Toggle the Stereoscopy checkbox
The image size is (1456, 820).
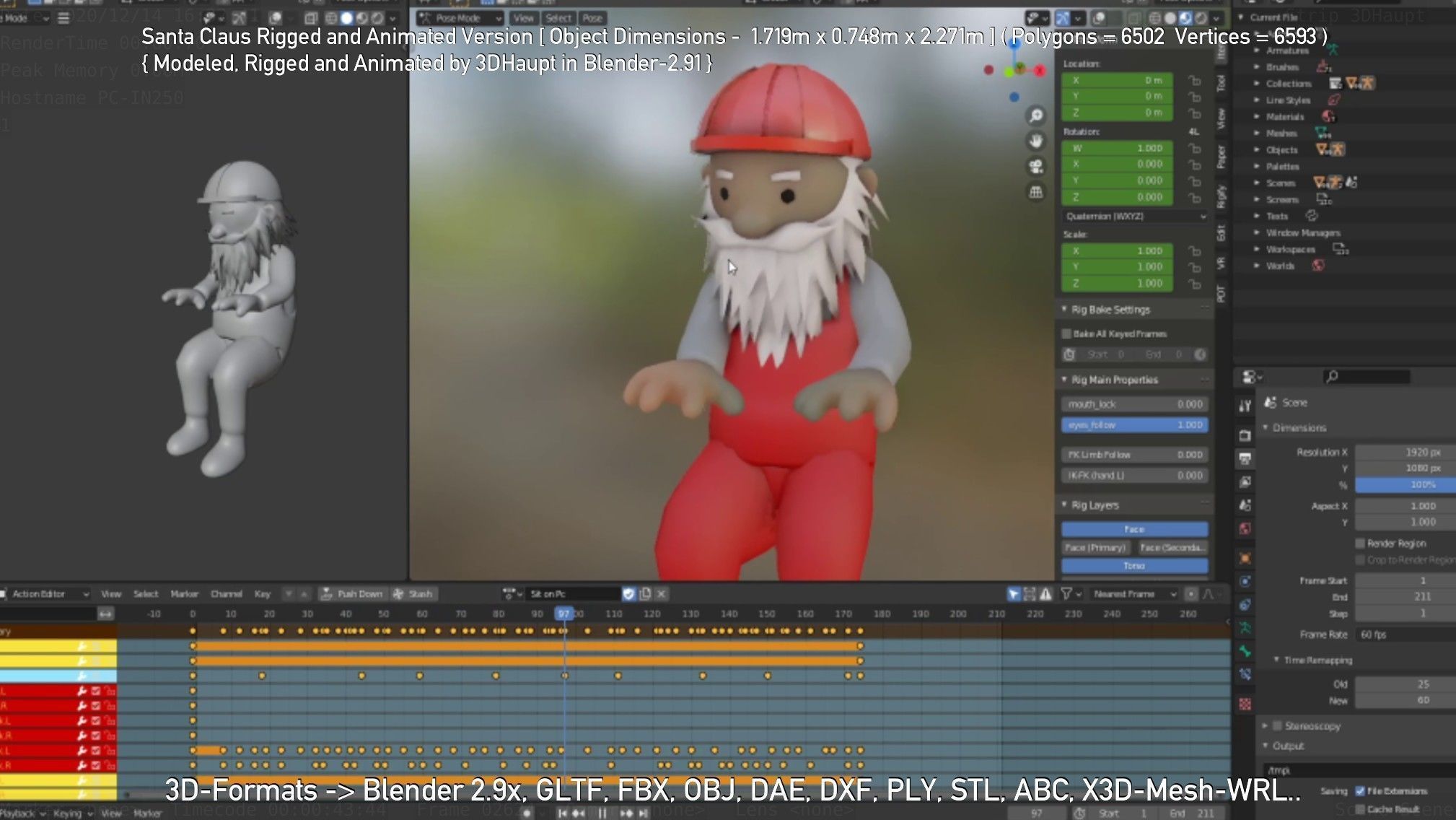click(x=1277, y=725)
